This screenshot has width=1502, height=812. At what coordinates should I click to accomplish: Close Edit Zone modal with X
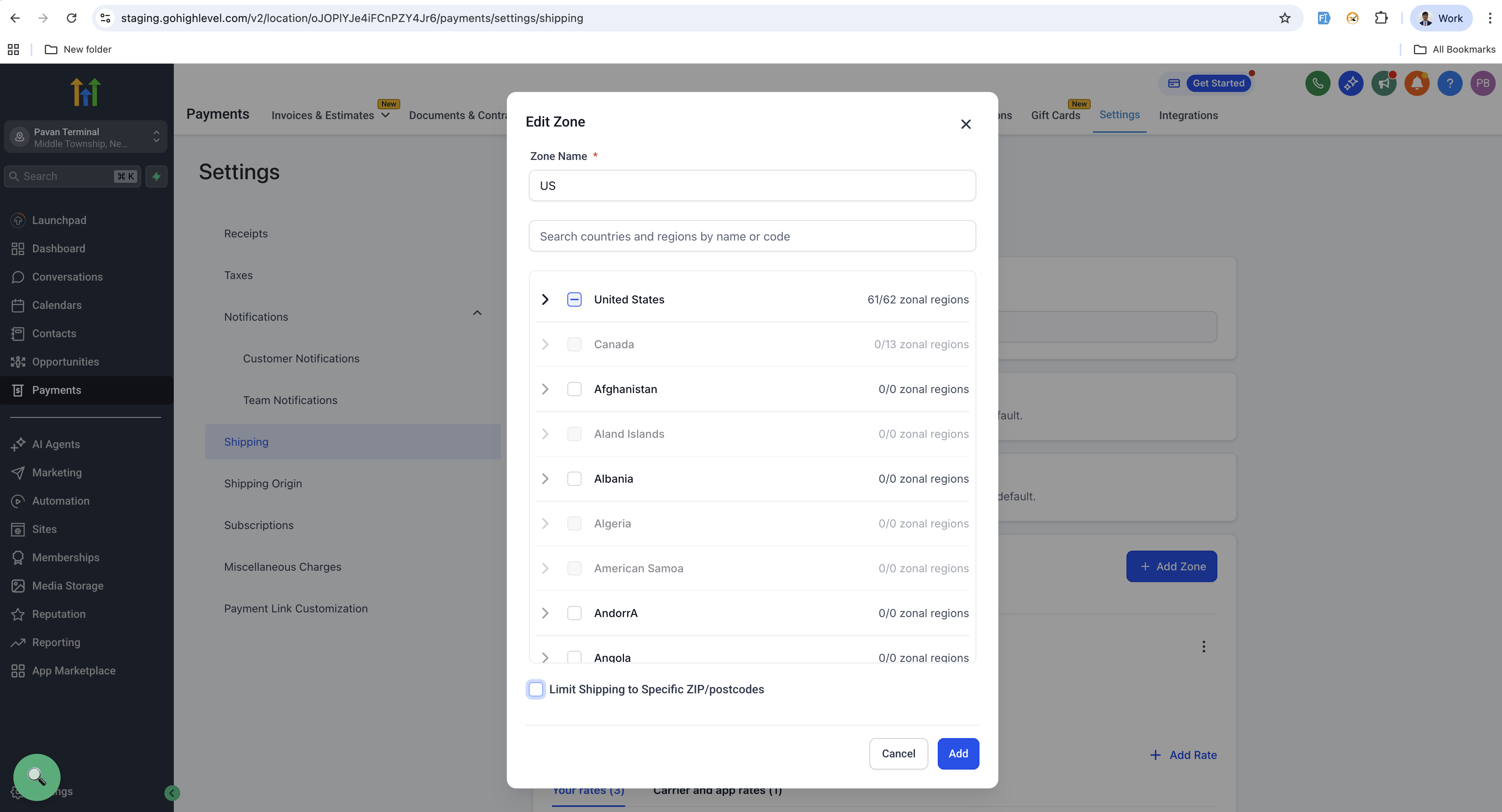point(966,124)
